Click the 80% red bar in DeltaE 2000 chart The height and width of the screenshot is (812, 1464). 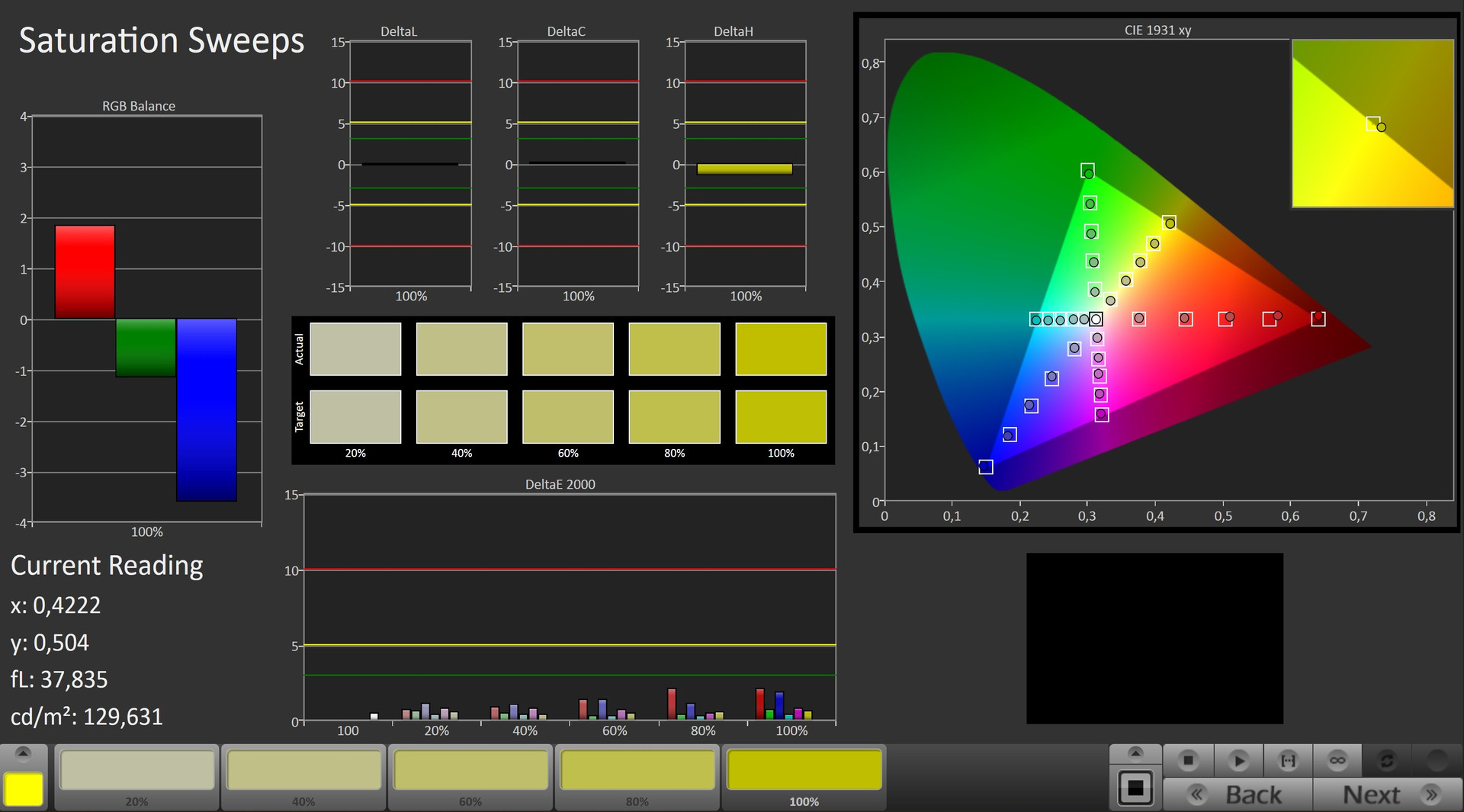672,704
